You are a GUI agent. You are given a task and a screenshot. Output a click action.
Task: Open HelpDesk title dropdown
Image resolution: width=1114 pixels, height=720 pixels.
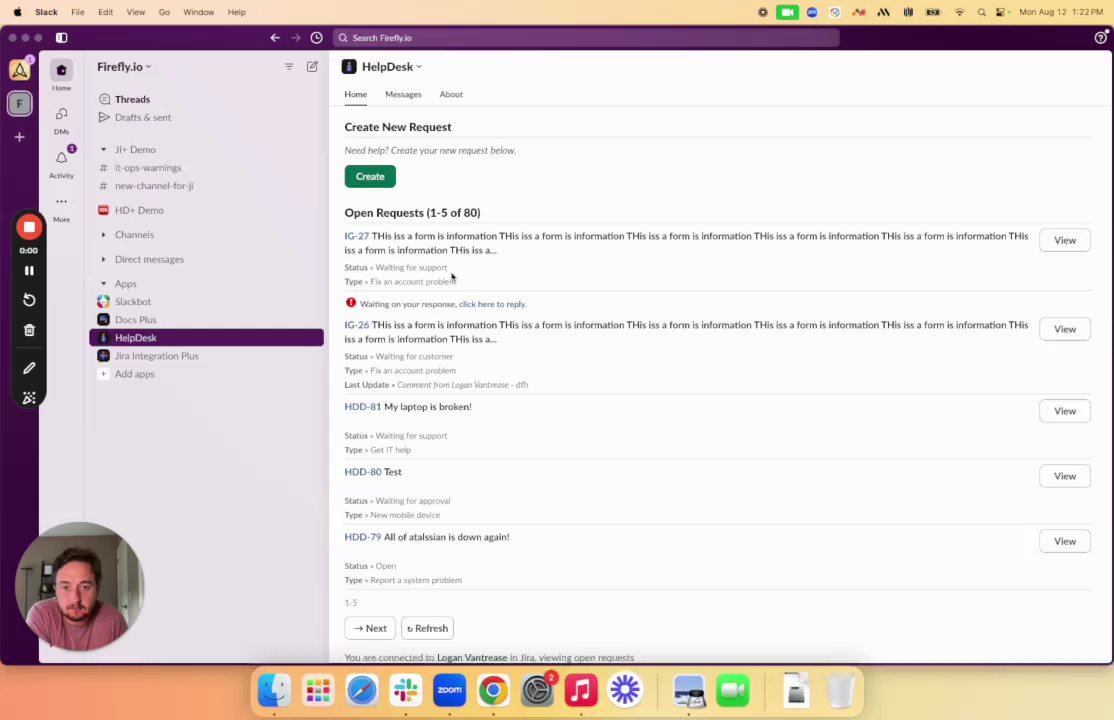click(392, 66)
